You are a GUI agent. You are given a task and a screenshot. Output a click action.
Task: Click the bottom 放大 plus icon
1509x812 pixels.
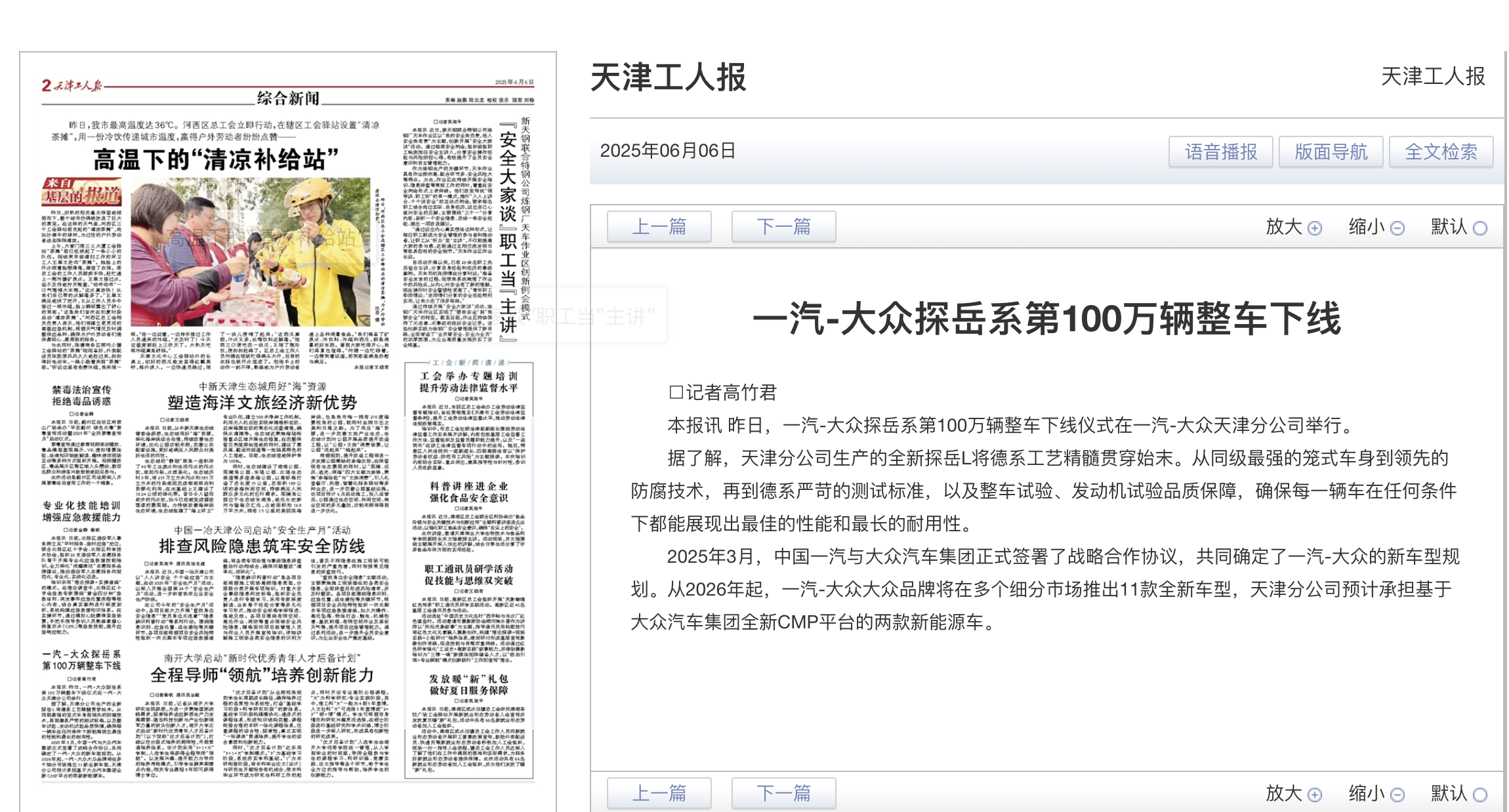[x=1315, y=795]
